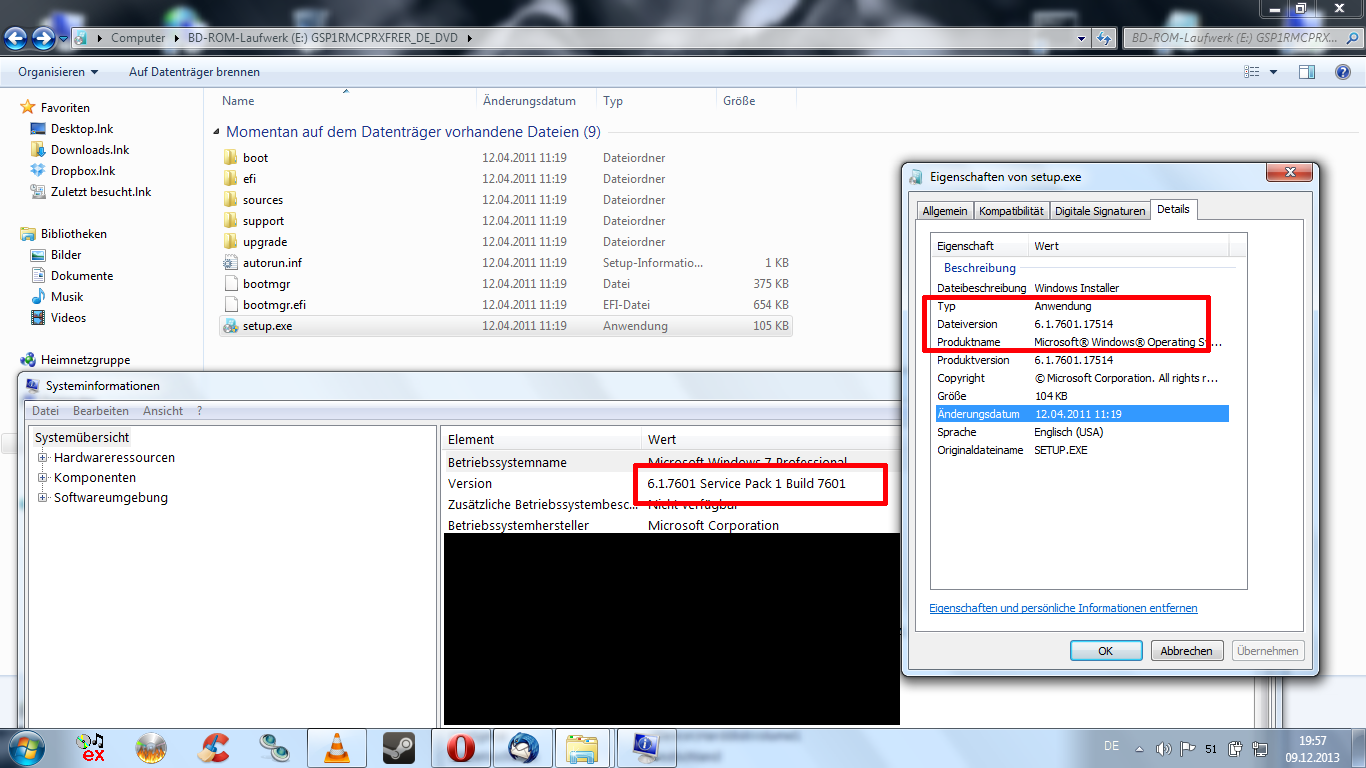Select the upgrade folder
This screenshot has height=768, width=1366.
point(265,242)
